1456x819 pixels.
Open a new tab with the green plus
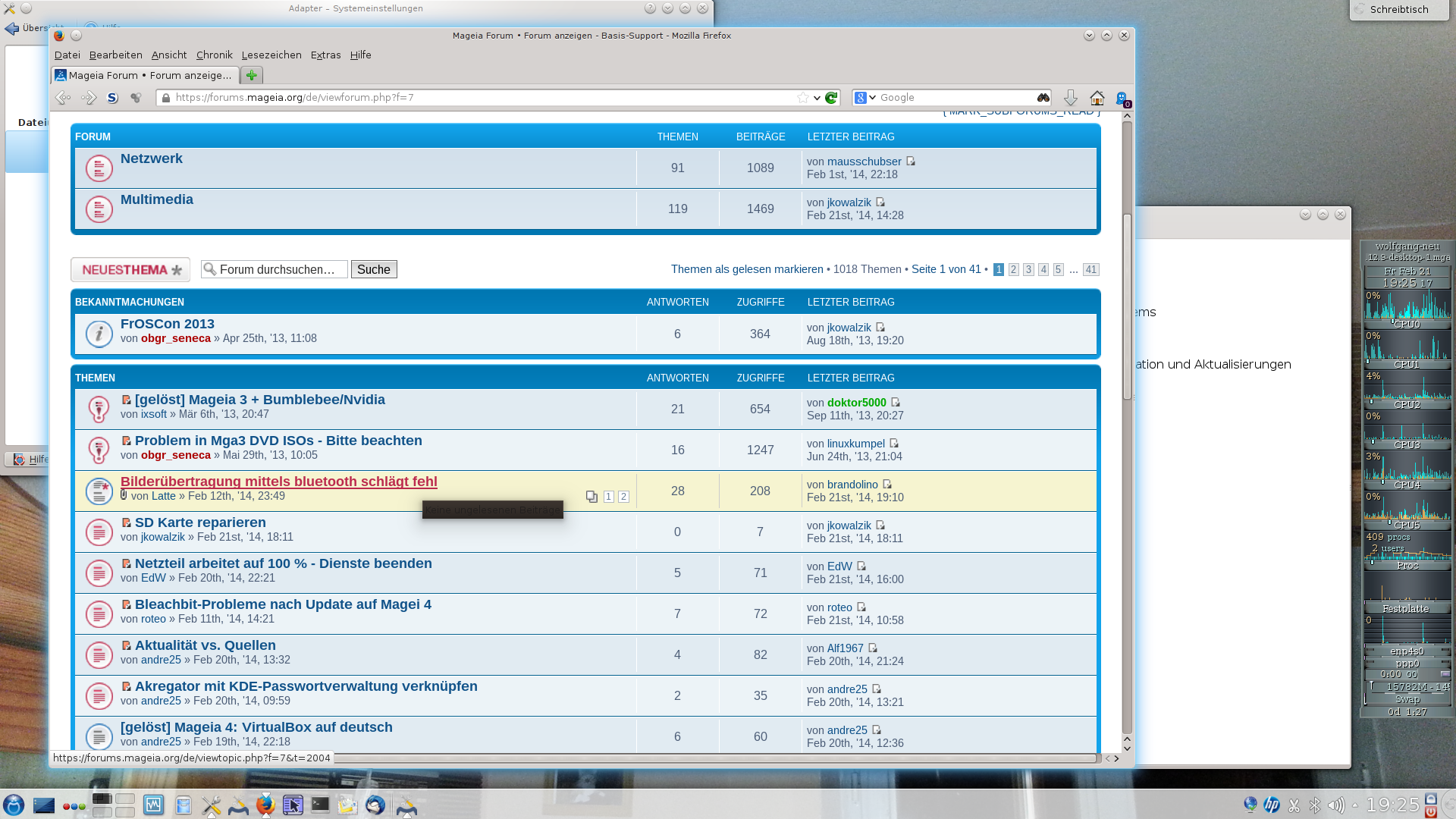click(x=252, y=75)
